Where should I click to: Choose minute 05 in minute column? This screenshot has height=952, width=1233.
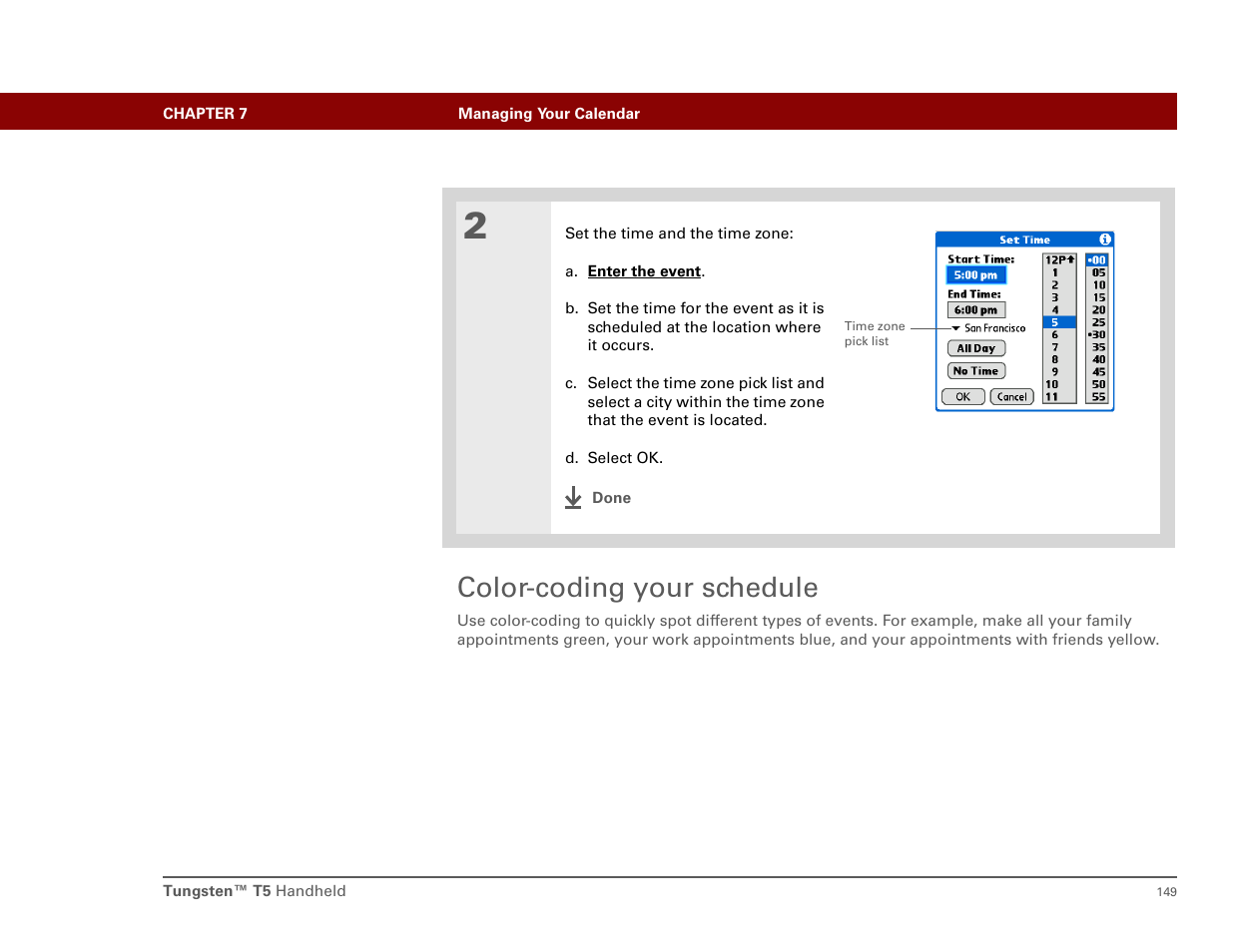tap(1098, 272)
